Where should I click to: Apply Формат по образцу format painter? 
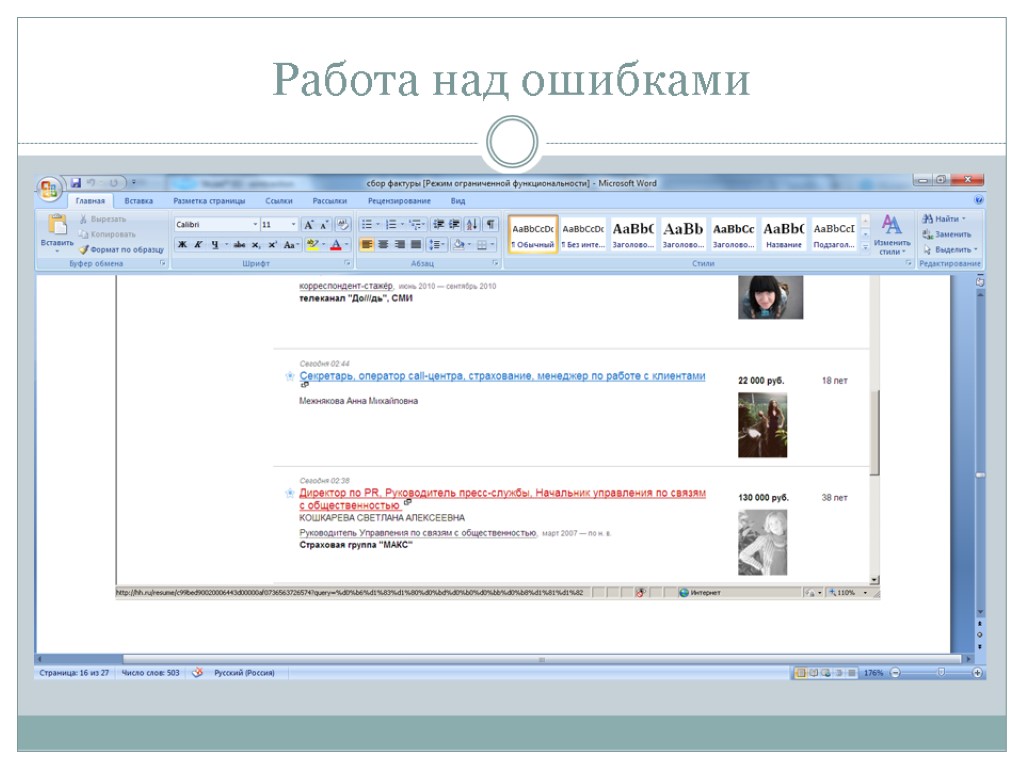pyautogui.click(x=122, y=249)
